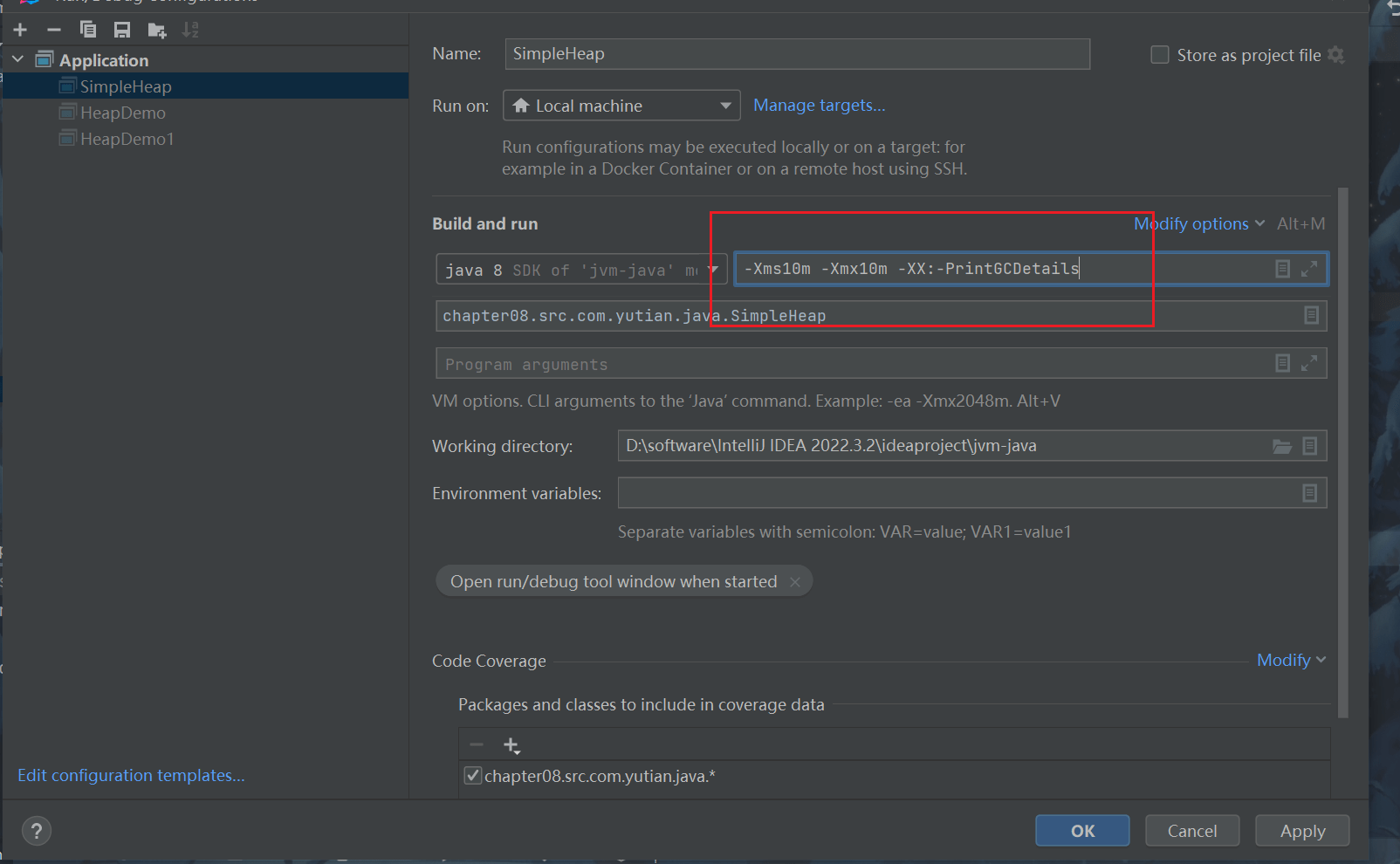
Task: Click the Manage targets link
Action: (819, 106)
